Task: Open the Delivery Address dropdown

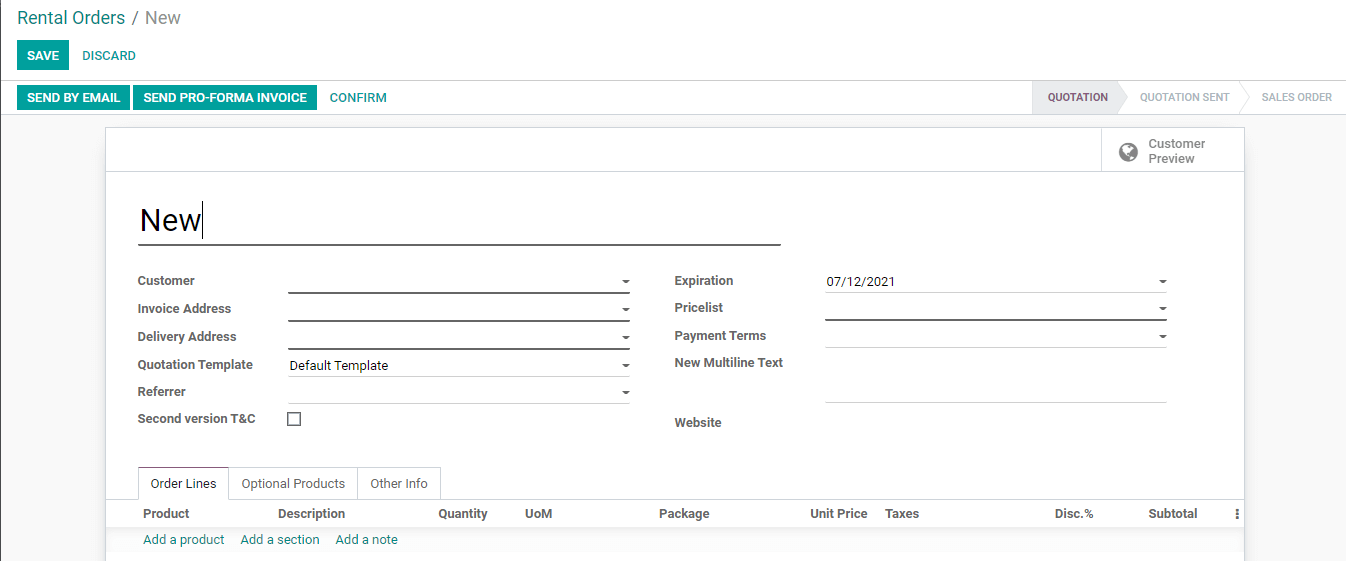Action: click(x=625, y=338)
